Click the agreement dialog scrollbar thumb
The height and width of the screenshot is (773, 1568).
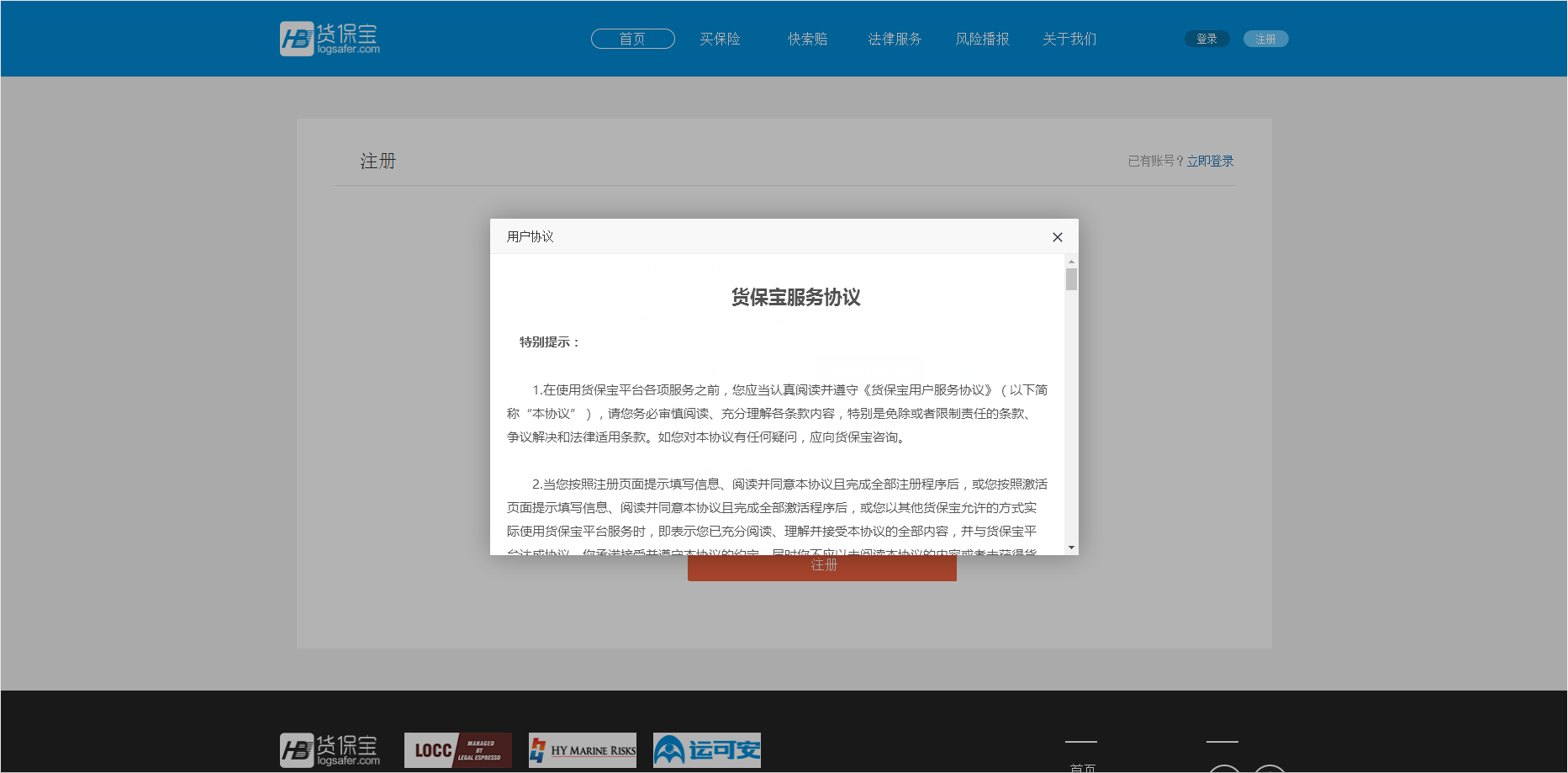(1071, 279)
